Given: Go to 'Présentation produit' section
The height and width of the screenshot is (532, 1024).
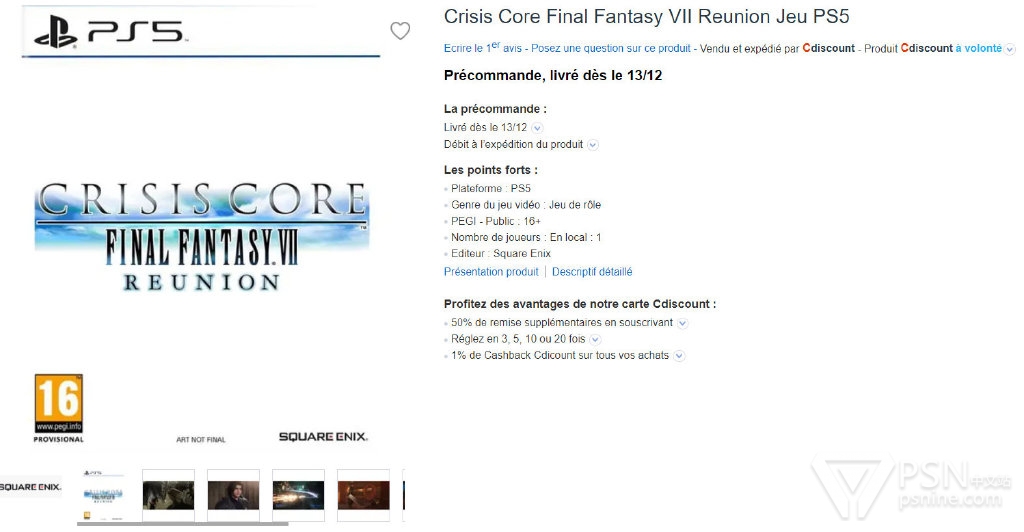Looking at the screenshot, I should (491, 272).
